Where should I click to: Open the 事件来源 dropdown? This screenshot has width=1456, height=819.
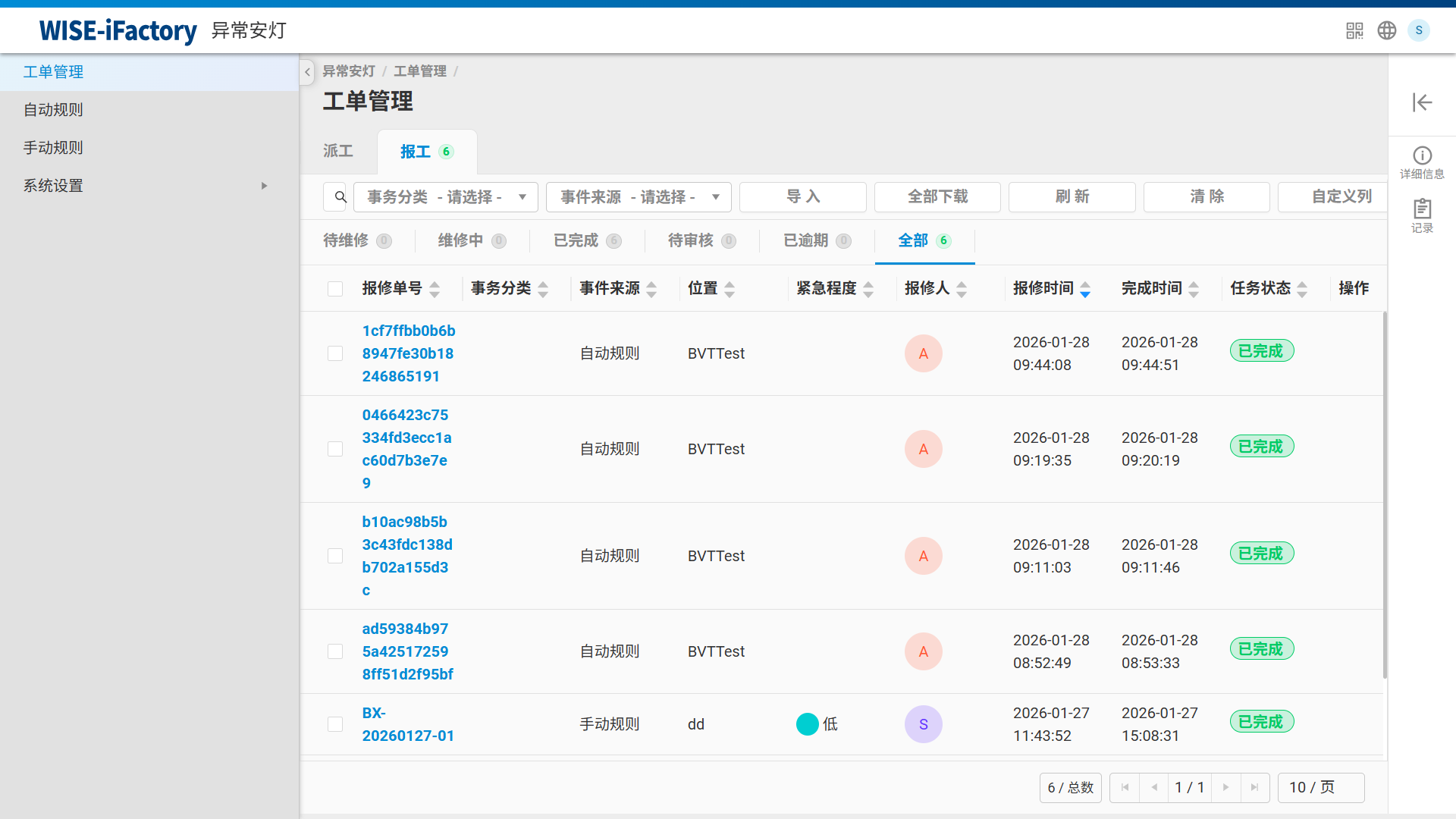coord(638,196)
